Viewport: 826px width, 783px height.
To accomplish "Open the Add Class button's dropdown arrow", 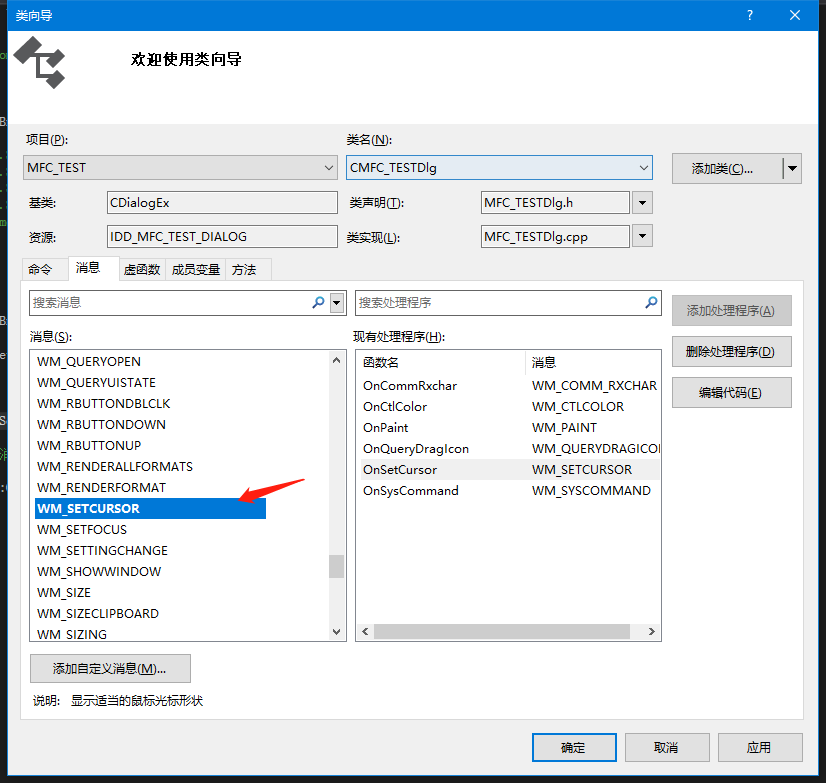I will coord(792,169).
